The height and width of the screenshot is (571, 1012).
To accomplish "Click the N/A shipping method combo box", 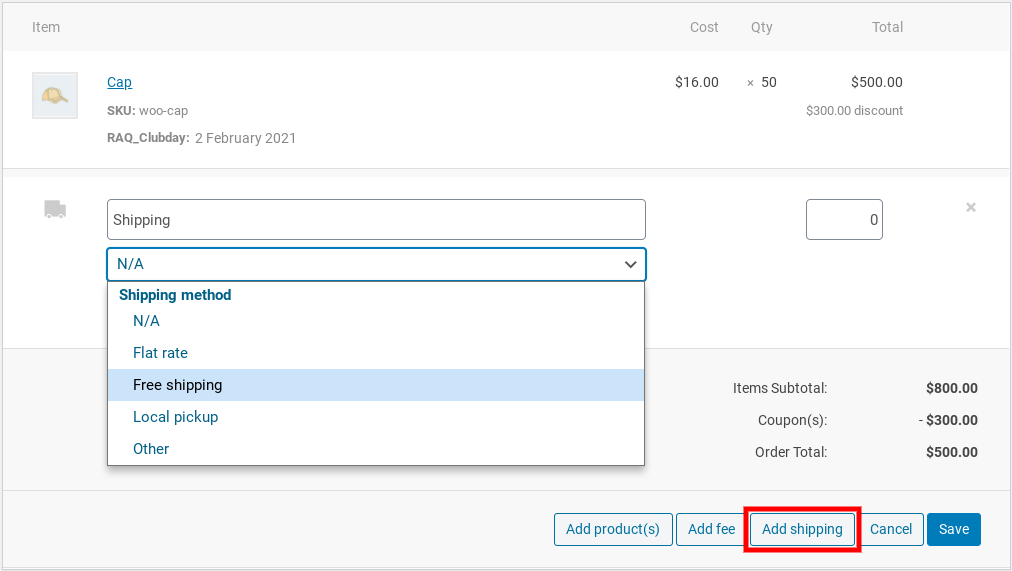I will pyautogui.click(x=376, y=265).
